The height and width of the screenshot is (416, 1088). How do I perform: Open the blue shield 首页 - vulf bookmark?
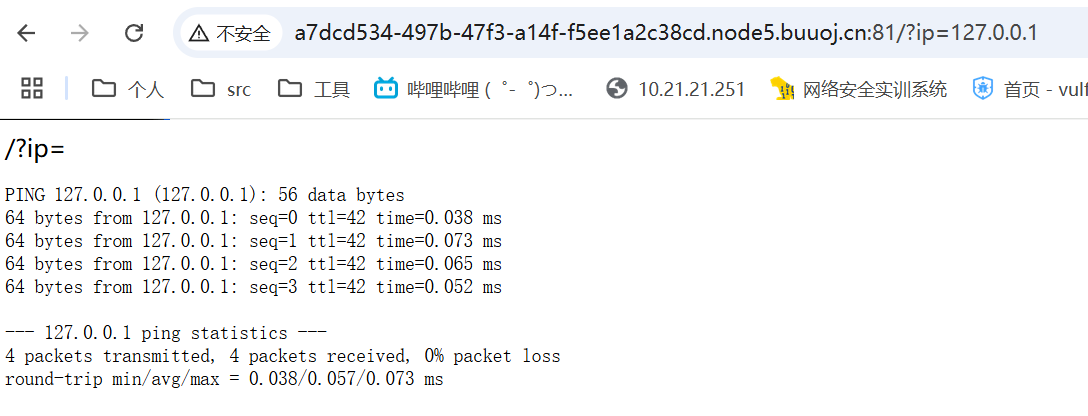click(1030, 89)
